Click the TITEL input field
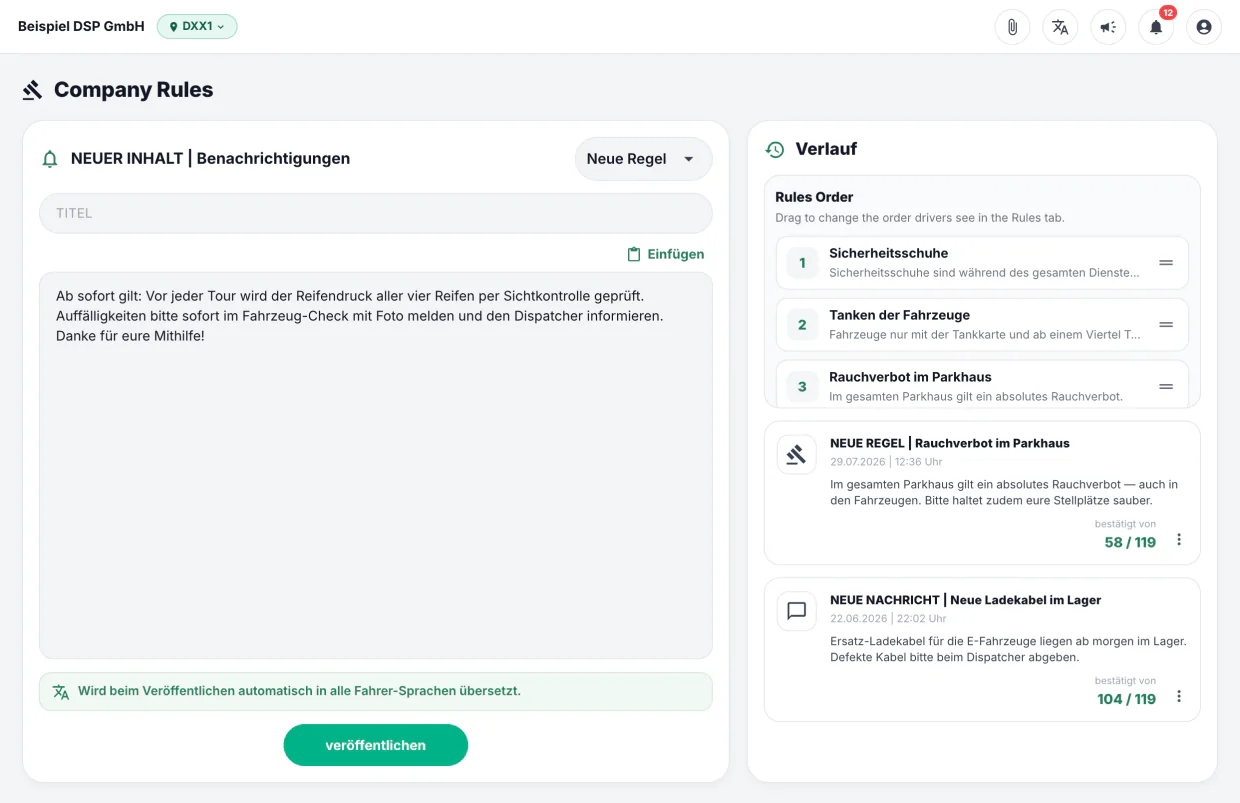The height and width of the screenshot is (803, 1240). [376, 213]
